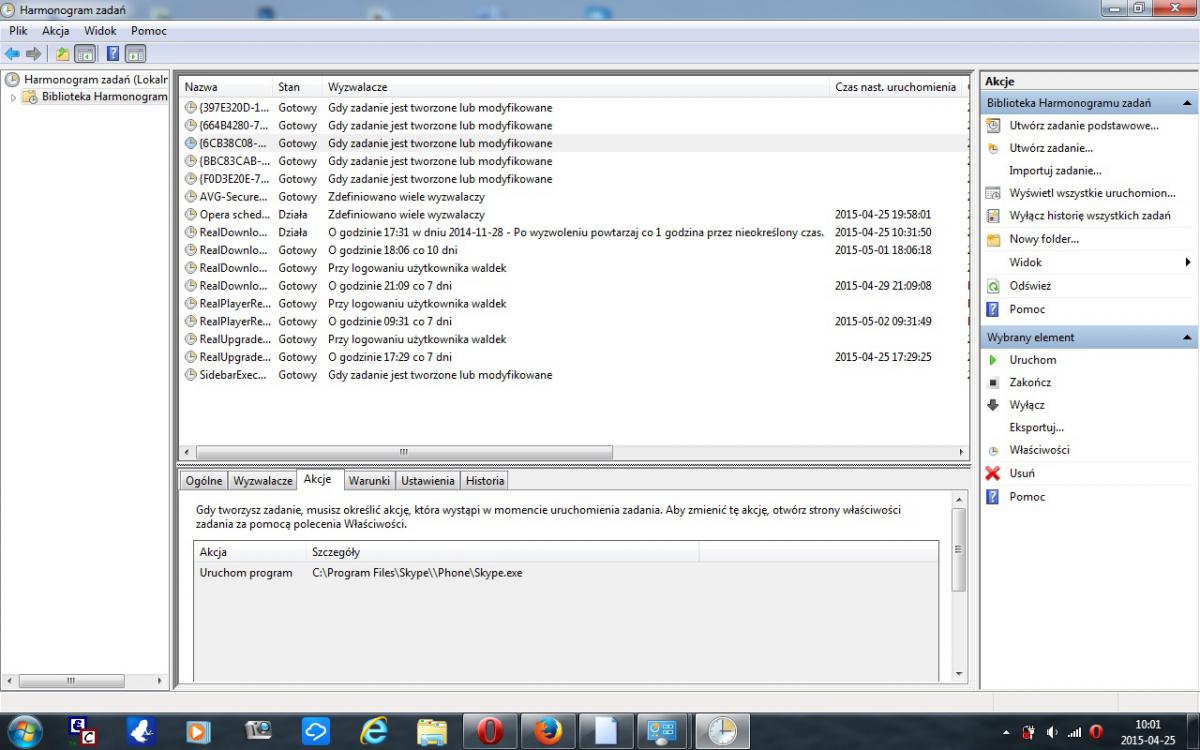Click the Eksportuj... action
The height and width of the screenshot is (750, 1200).
click(1036, 427)
